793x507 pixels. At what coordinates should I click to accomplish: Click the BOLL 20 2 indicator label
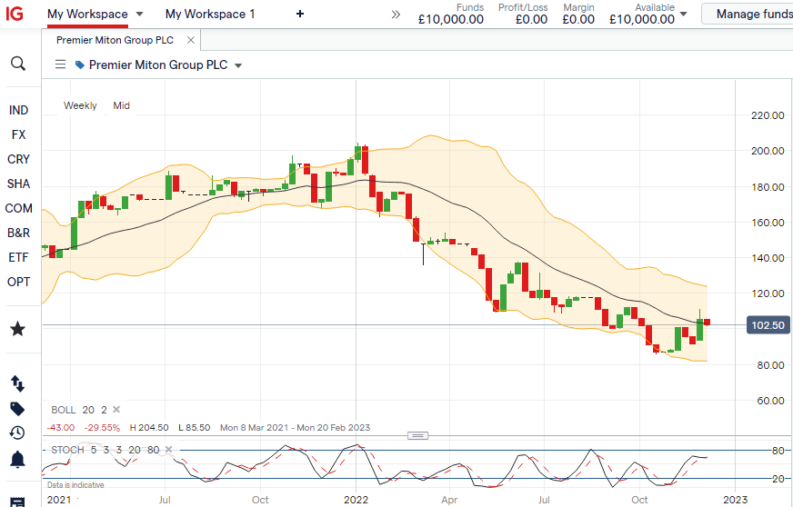[79, 410]
